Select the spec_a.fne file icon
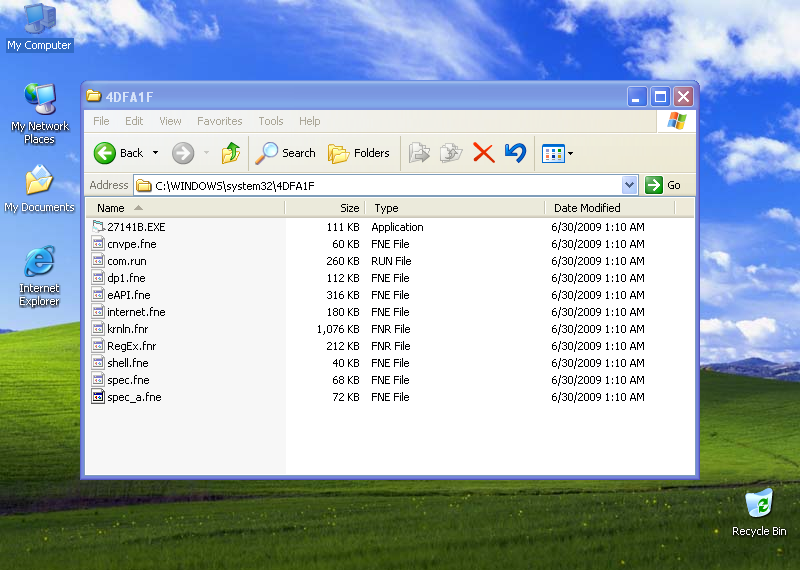 pyautogui.click(x=98, y=396)
